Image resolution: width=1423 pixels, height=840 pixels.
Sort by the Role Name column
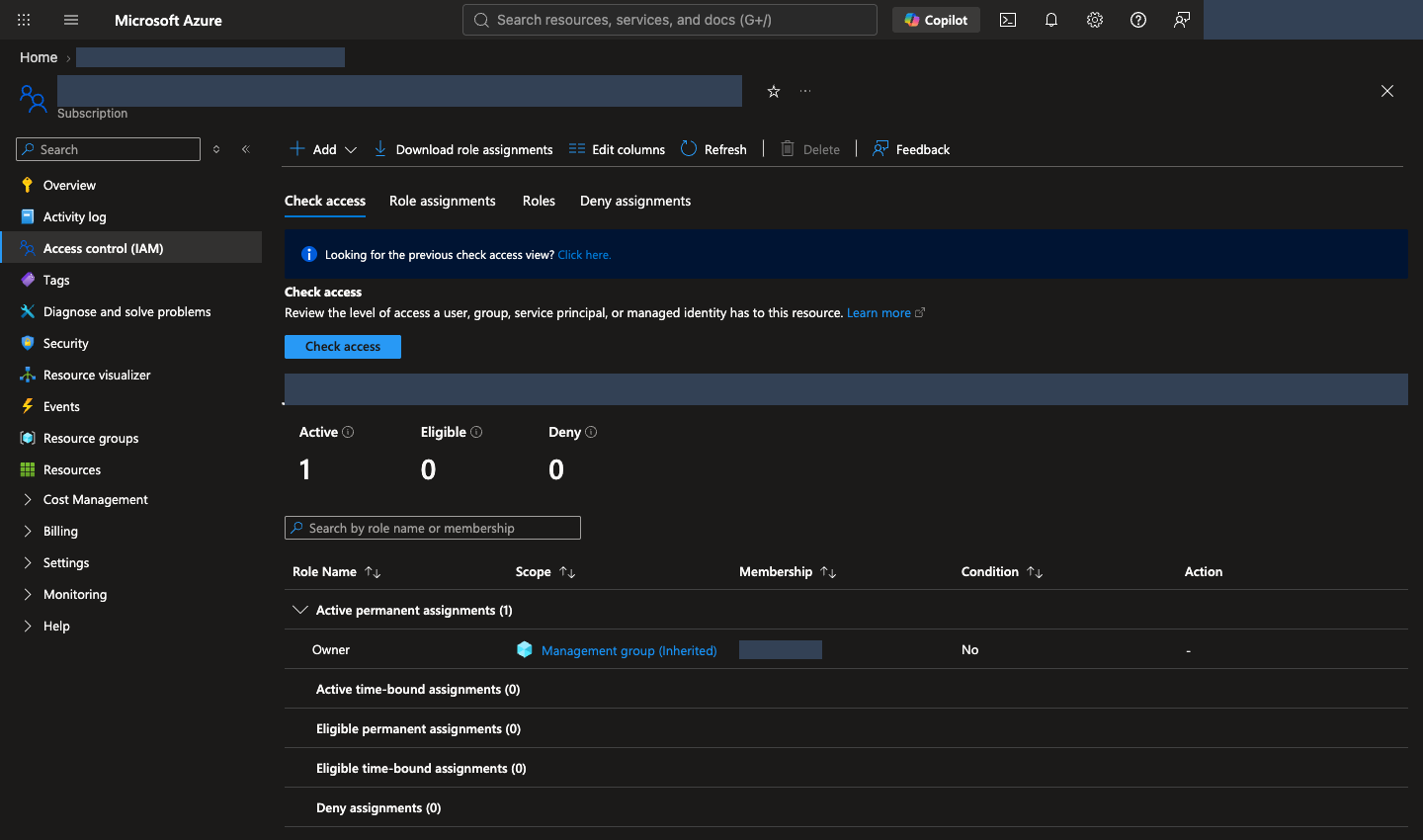pos(337,571)
